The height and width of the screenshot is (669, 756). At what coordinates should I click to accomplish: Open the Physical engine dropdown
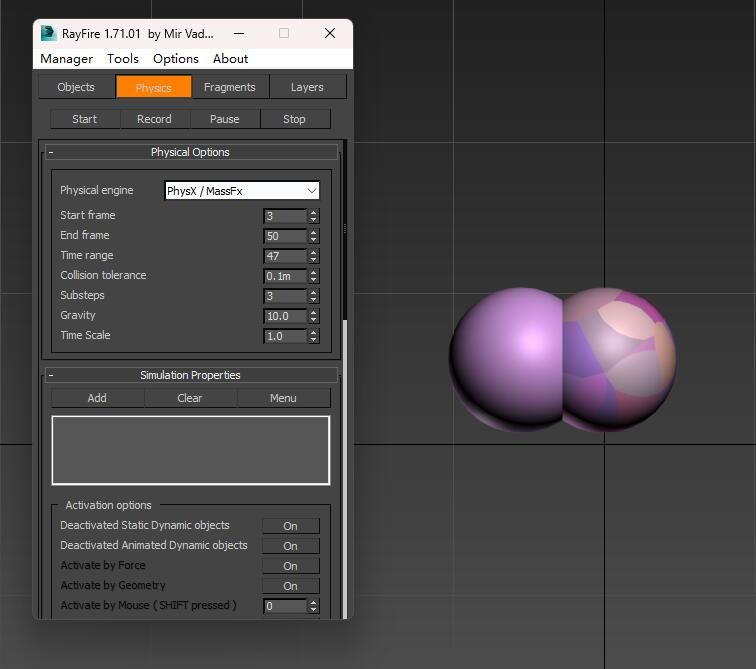pos(242,191)
